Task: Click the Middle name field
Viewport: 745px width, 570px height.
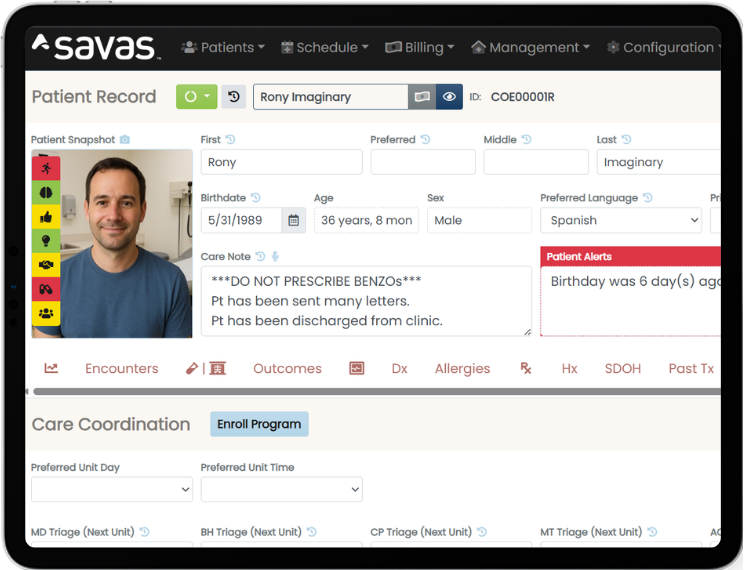Action: click(x=536, y=162)
